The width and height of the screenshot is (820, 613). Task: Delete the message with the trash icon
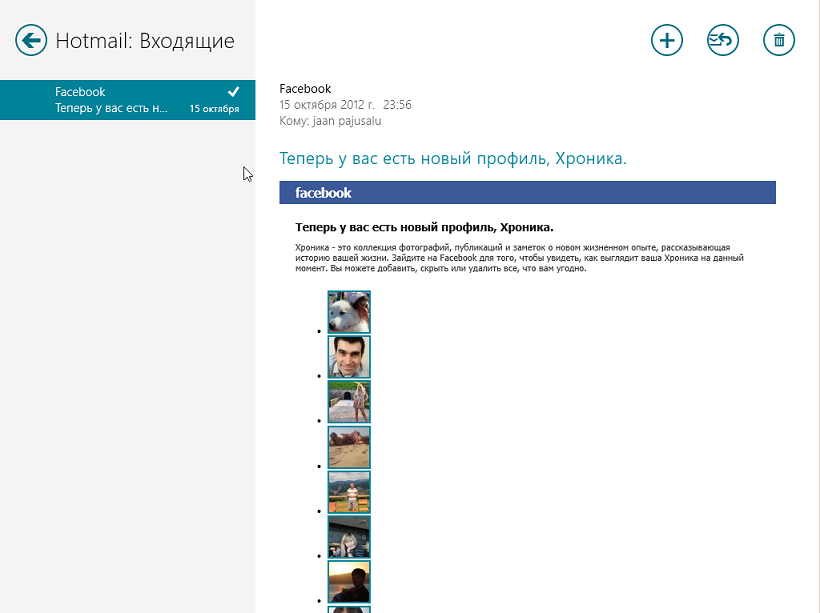tap(779, 40)
